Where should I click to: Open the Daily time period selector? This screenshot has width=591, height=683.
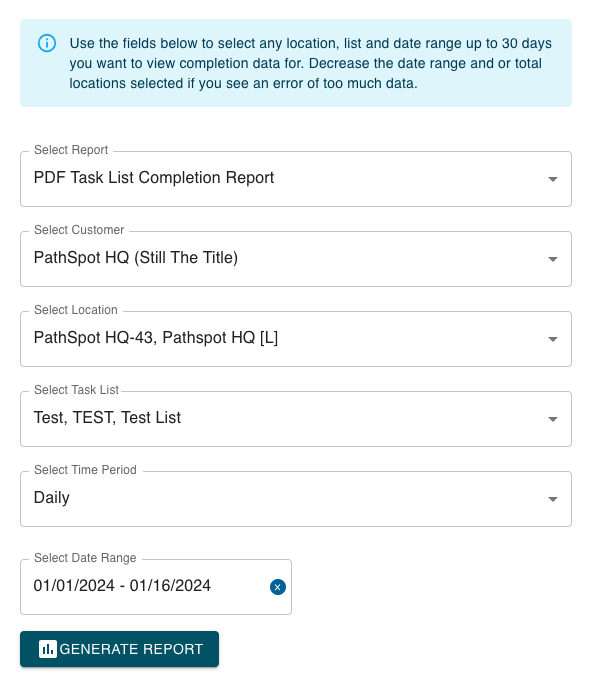(x=296, y=499)
